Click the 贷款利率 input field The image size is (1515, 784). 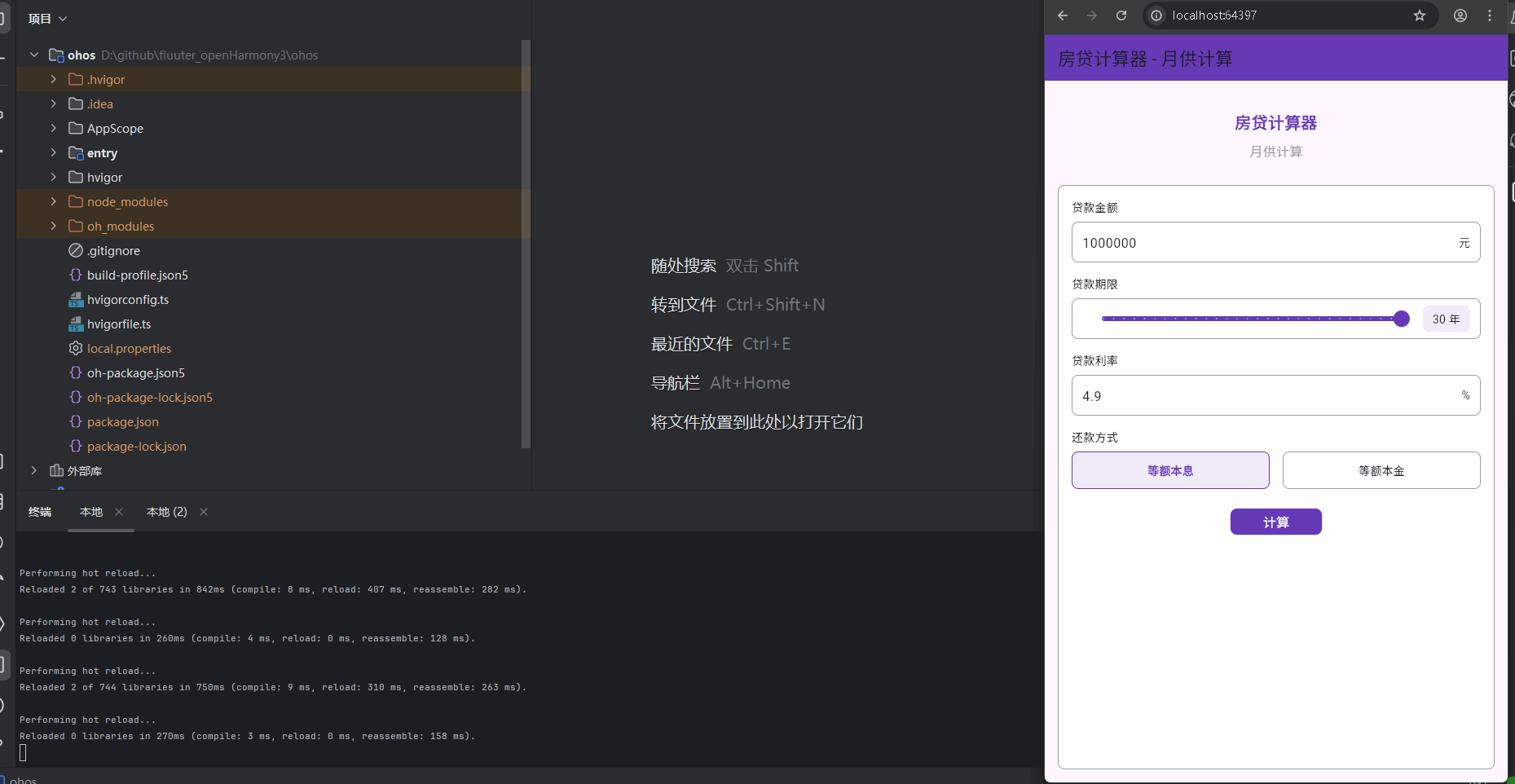[x=1275, y=395]
